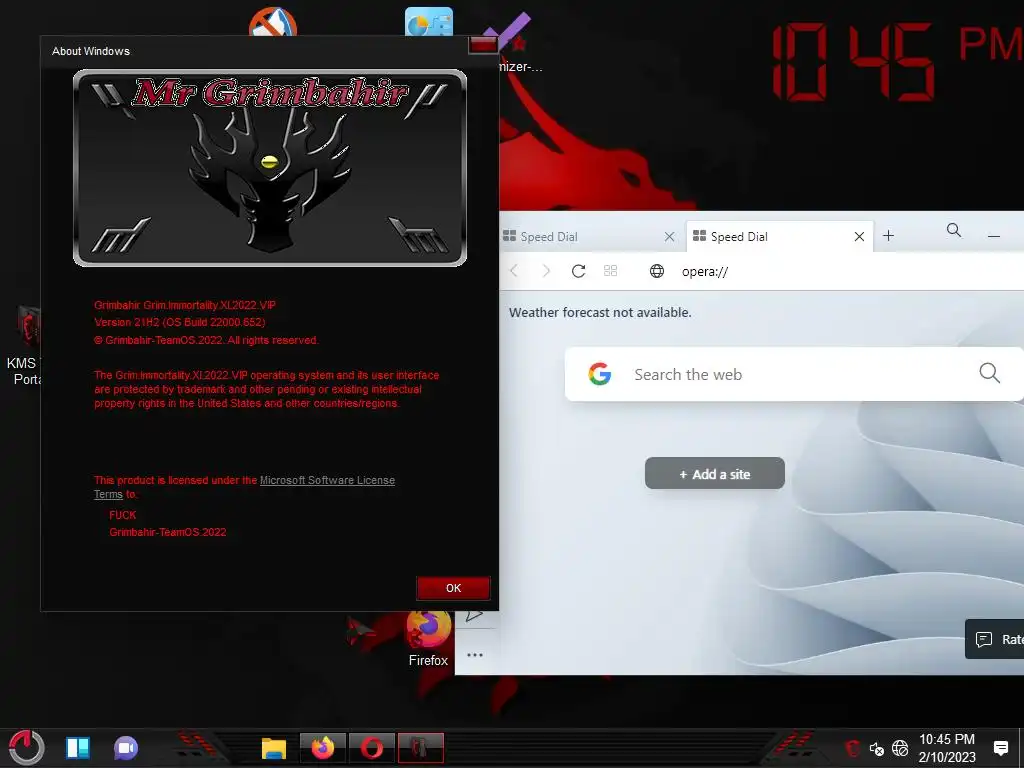Go forward in Opera
Image resolution: width=1024 pixels, height=768 pixels.
click(546, 271)
